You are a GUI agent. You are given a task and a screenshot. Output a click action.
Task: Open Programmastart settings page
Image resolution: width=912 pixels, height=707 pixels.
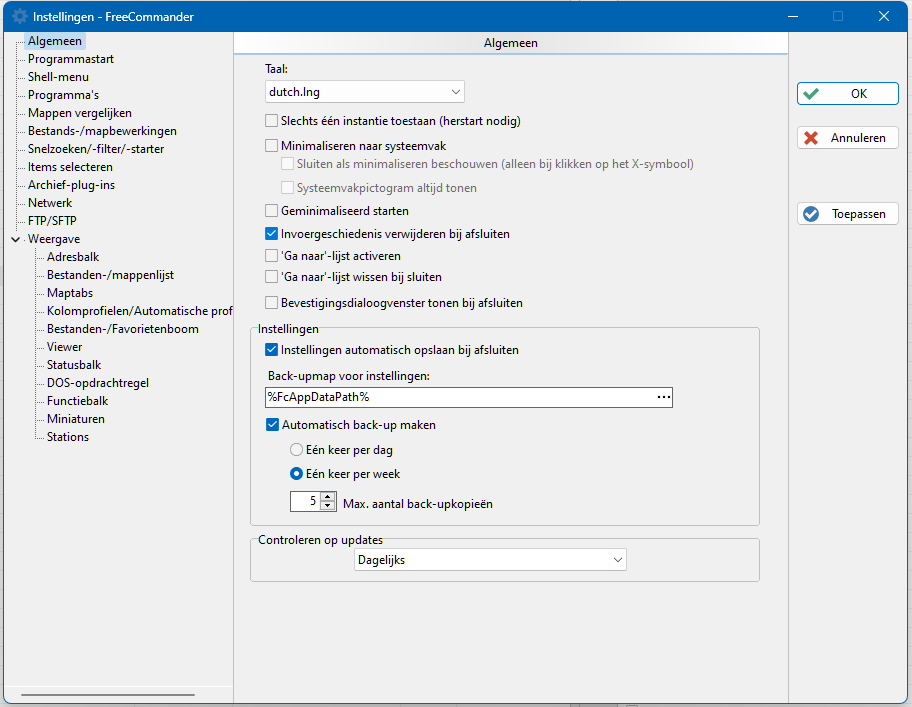point(70,59)
